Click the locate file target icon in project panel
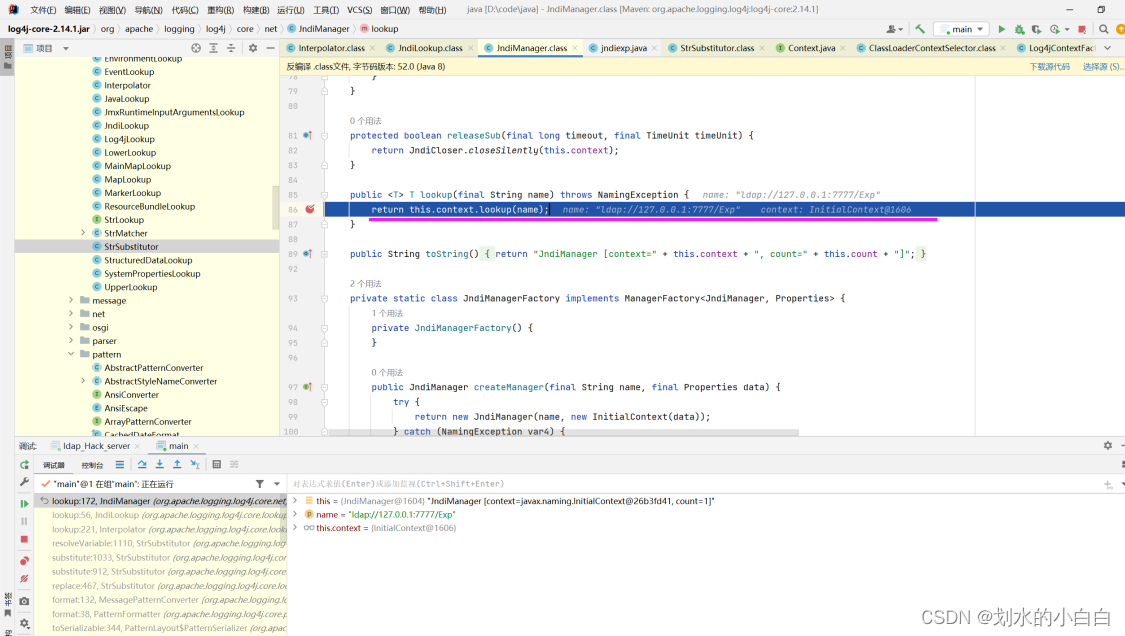 pyautogui.click(x=196, y=48)
